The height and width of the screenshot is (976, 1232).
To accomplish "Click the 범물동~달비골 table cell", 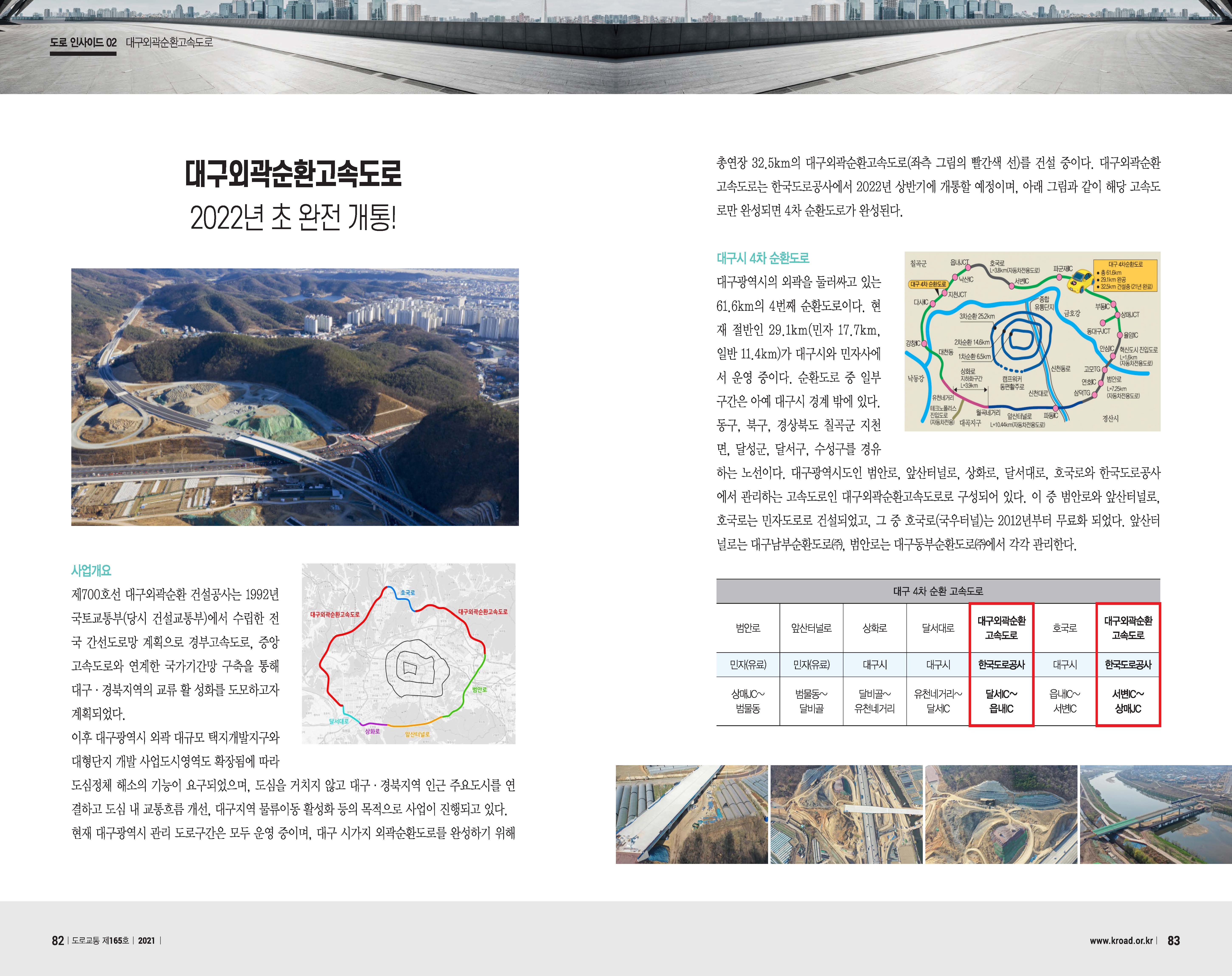I will point(812,701).
